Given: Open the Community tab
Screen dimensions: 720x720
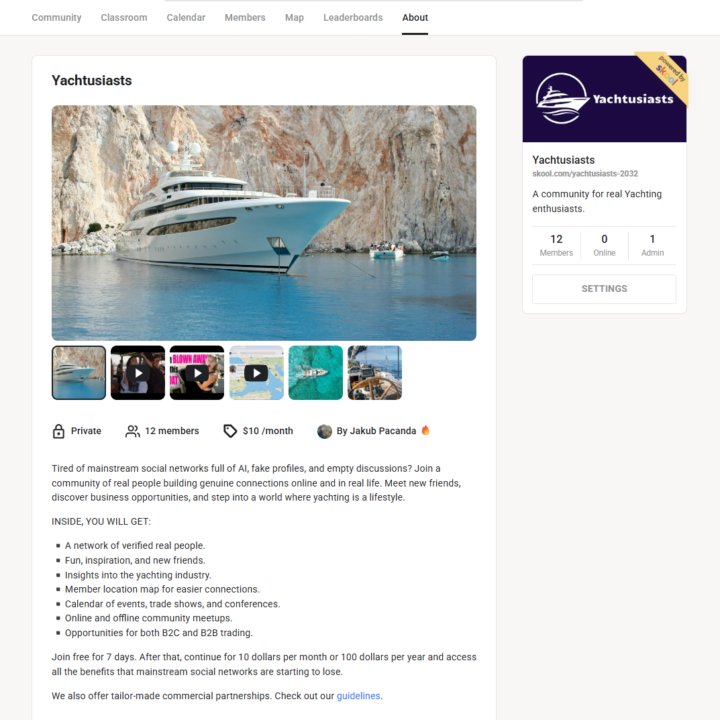Looking at the screenshot, I should click(56, 17).
